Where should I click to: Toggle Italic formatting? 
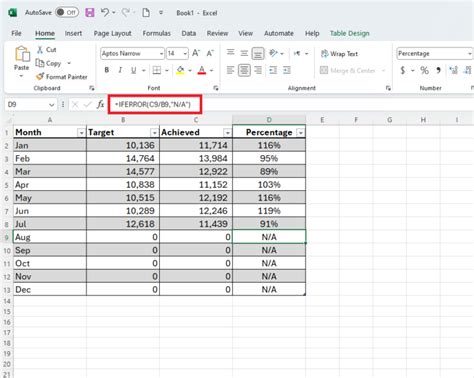coord(120,70)
